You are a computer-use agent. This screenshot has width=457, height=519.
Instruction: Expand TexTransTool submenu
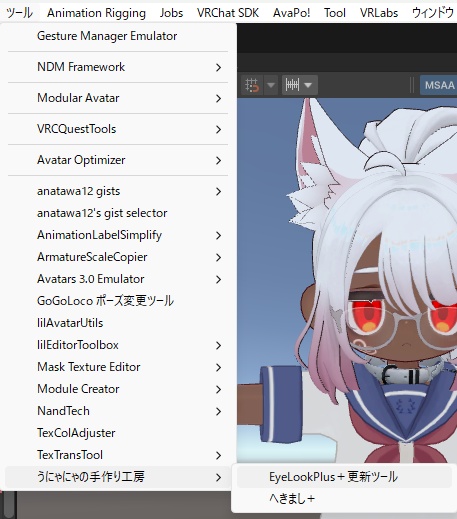pyautogui.click(x=118, y=455)
